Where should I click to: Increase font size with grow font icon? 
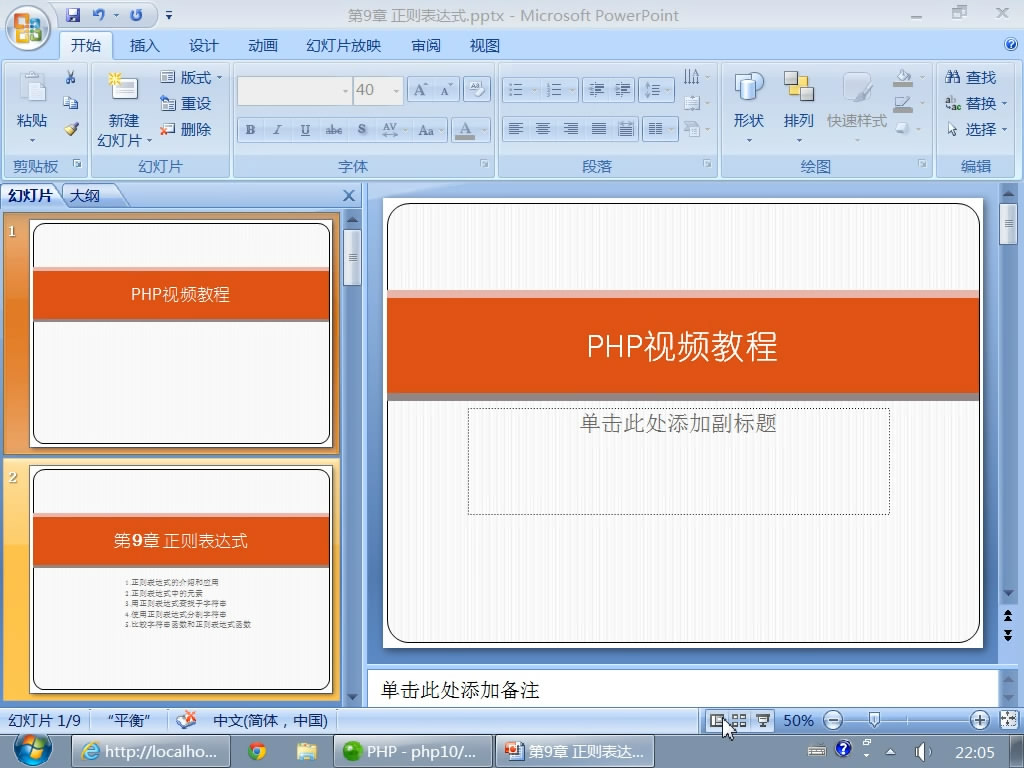coord(420,90)
